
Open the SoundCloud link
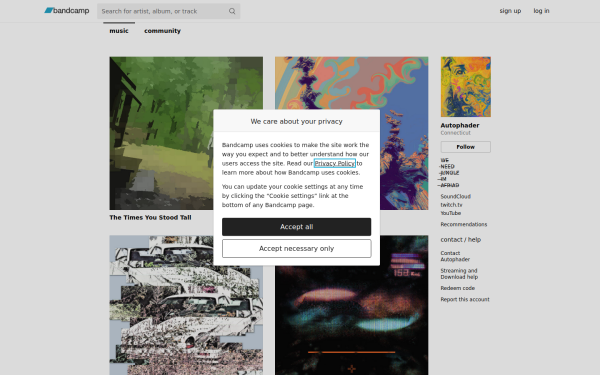coord(455,196)
